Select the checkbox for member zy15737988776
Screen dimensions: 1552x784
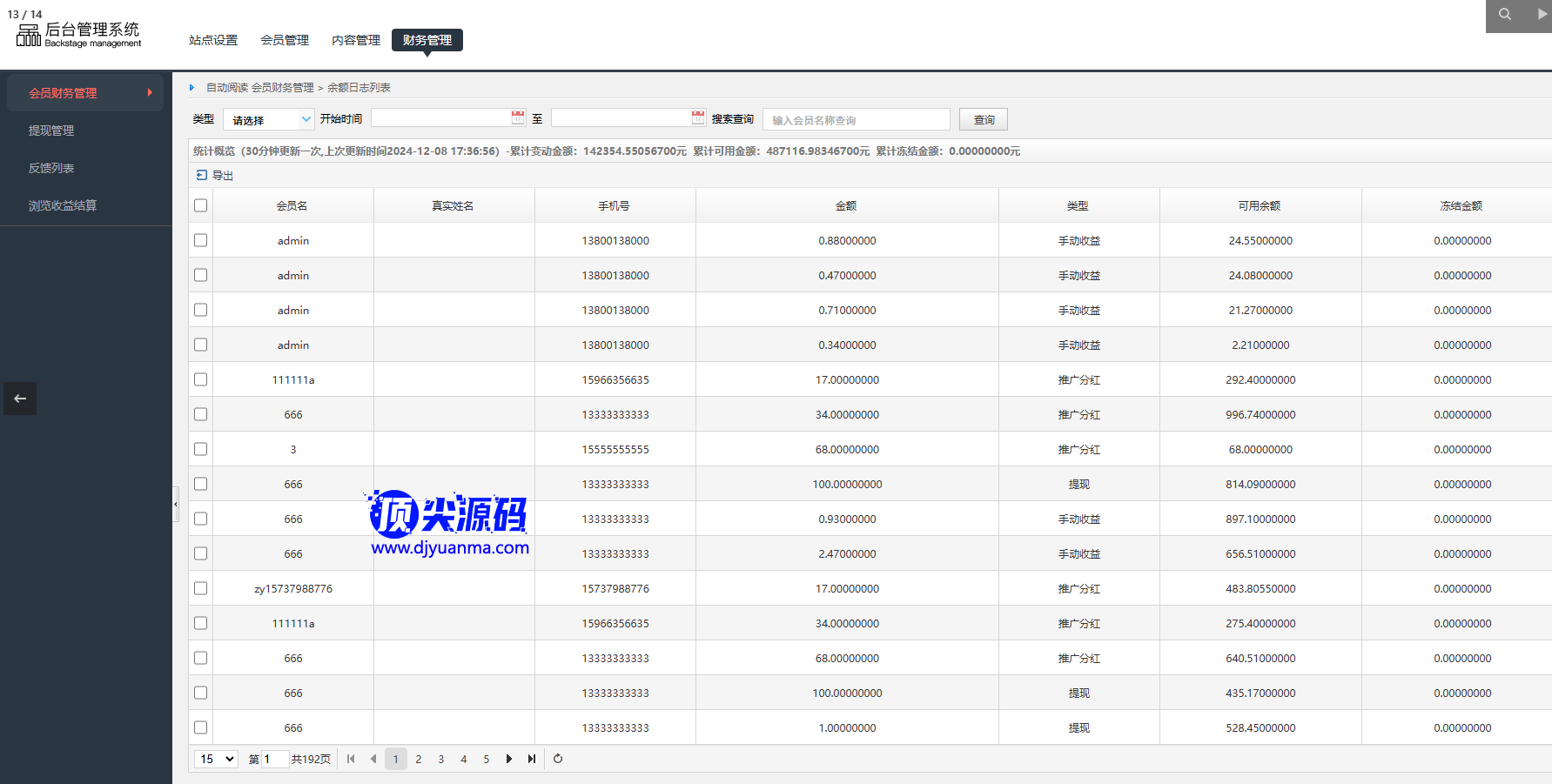[201, 588]
